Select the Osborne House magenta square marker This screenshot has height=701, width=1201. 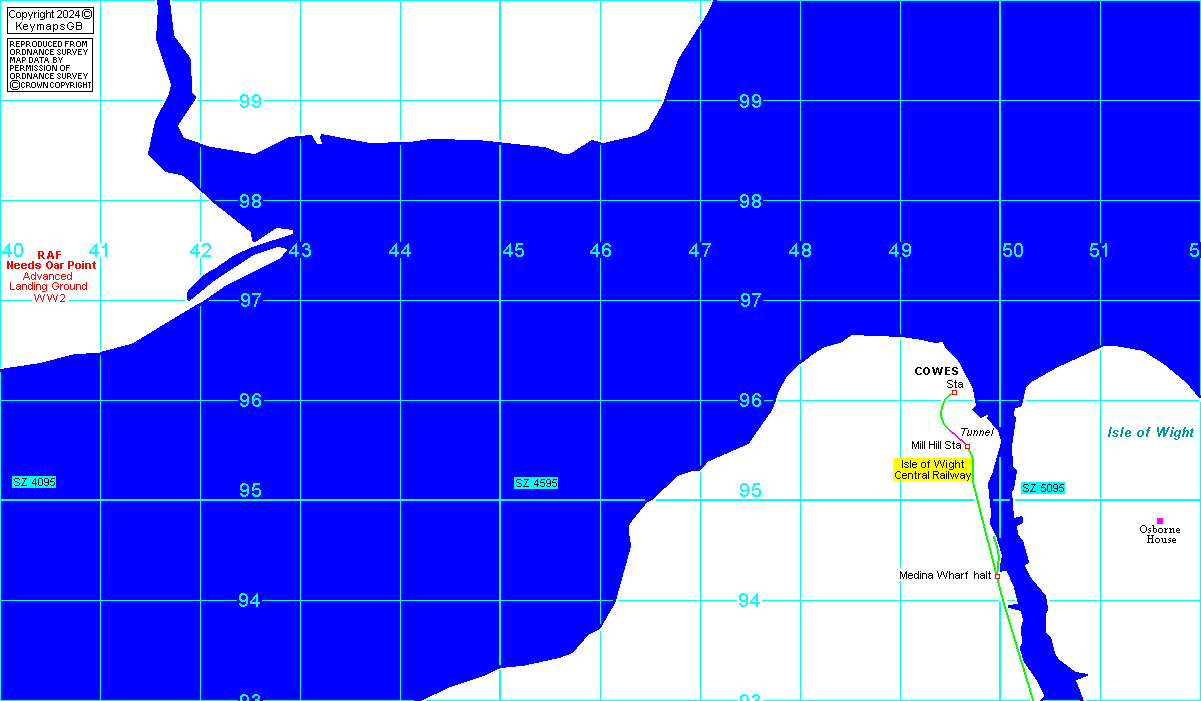pyautogui.click(x=1160, y=520)
